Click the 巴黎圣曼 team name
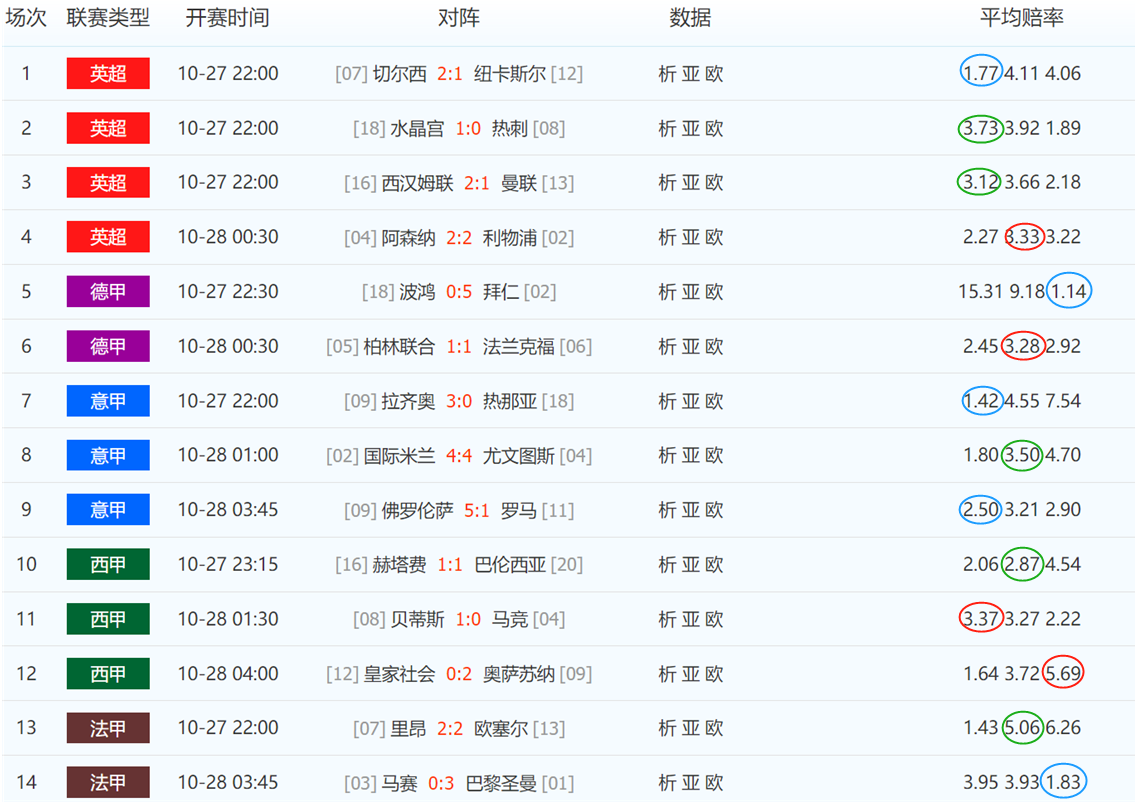The image size is (1135, 806). click(x=501, y=783)
